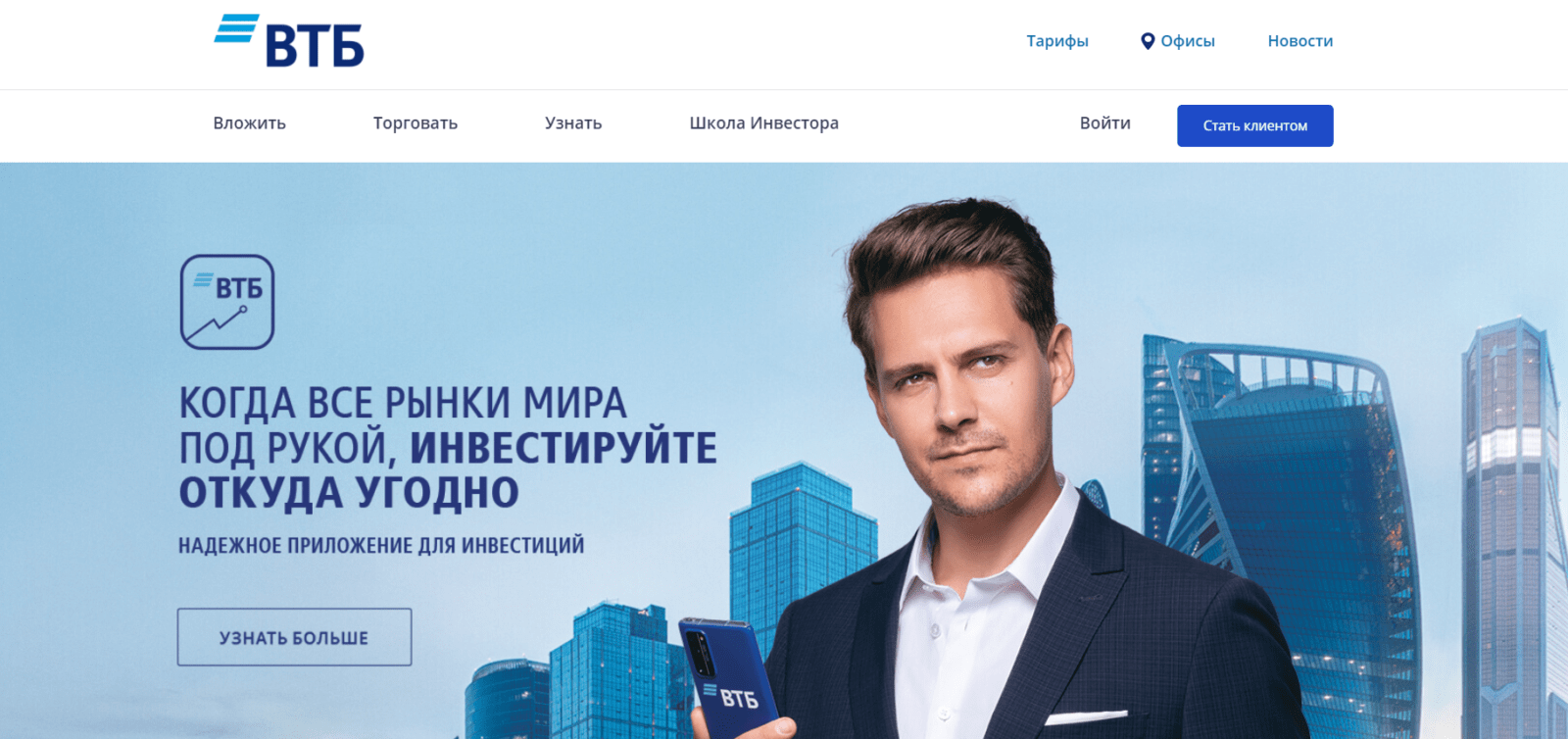Click the tall tower at the right edge
This screenshot has height=739, width=1568.
pos(1514,529)
